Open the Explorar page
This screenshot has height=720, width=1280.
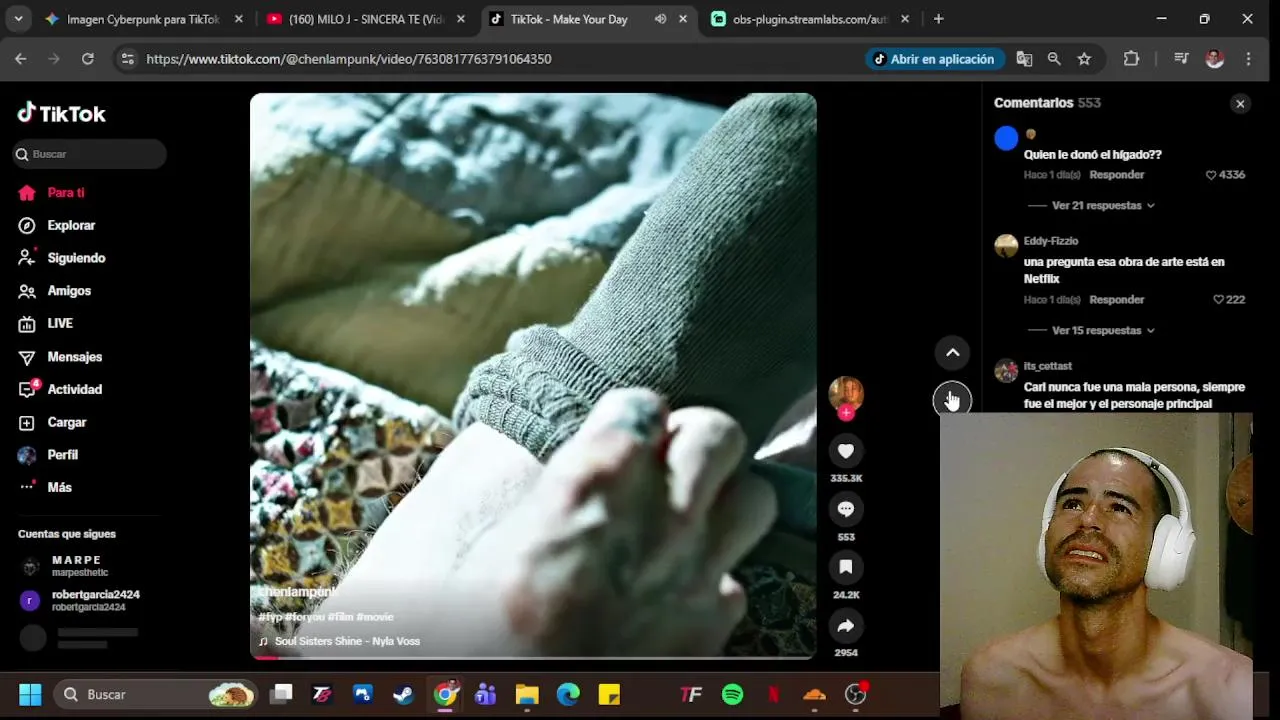click(x=57, y=226)
